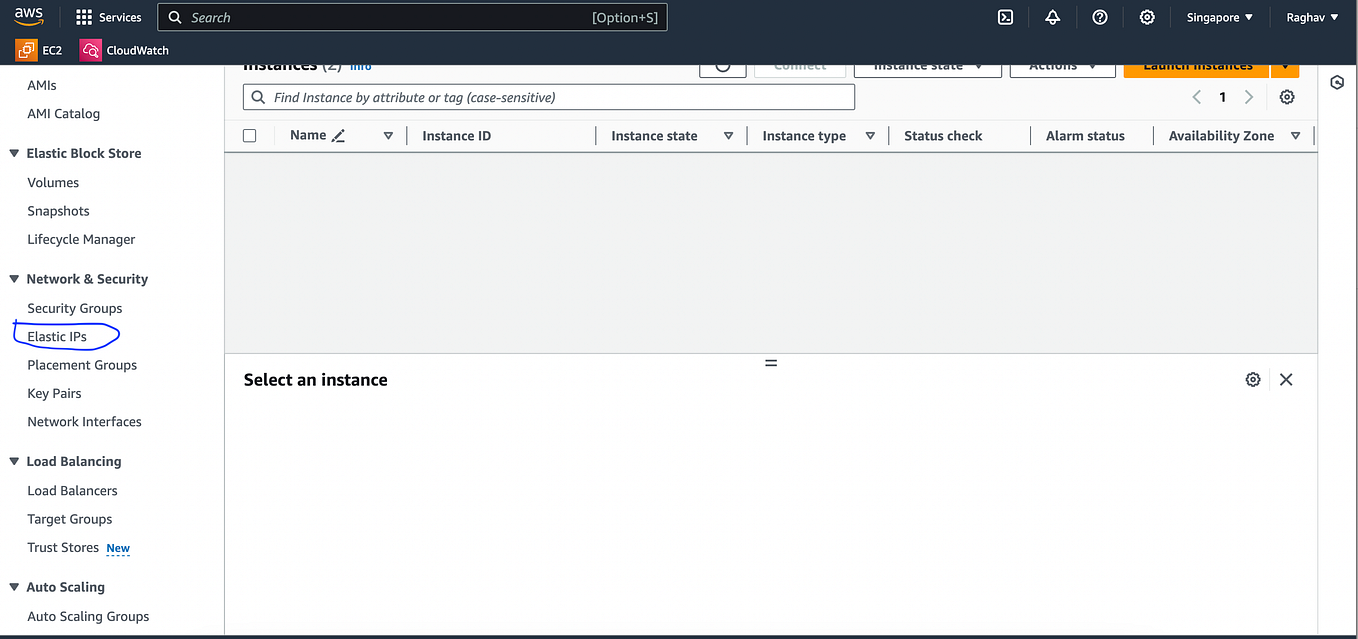The image size is (1358, 639).
Task: Open the Instance state dropdown
Action: point(927,66)
